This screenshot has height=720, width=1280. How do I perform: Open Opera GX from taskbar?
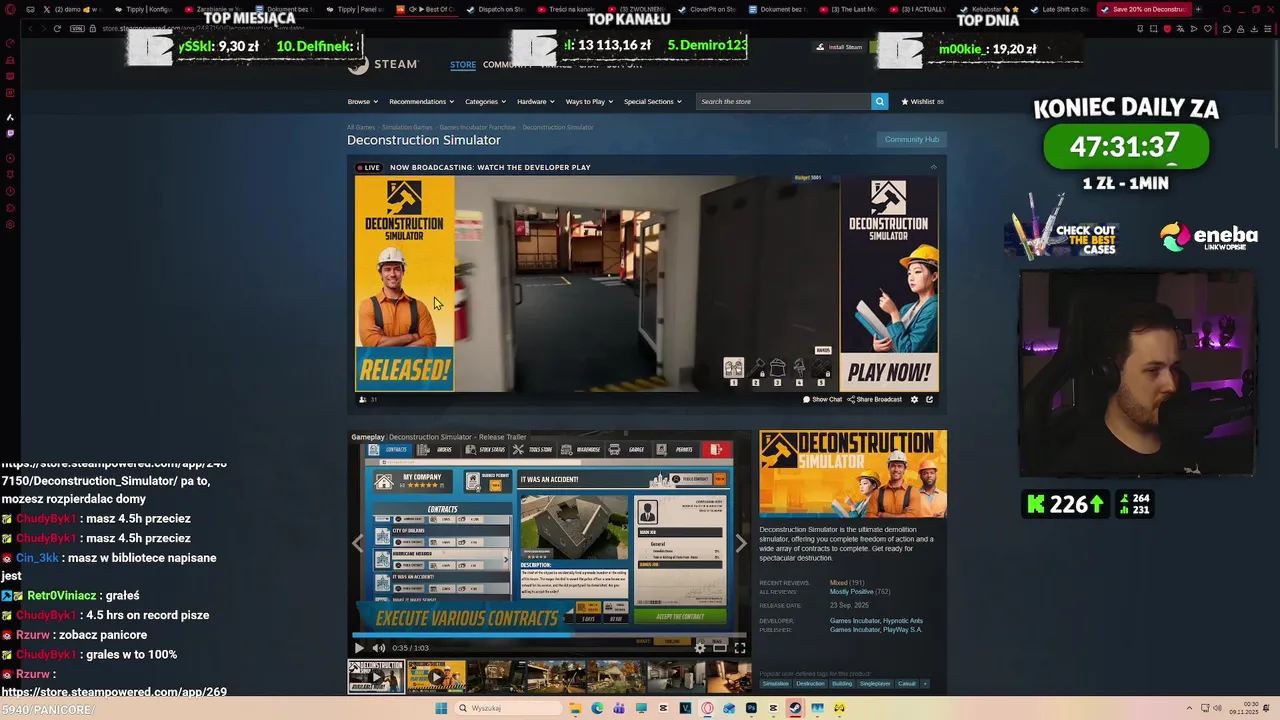pyautogui.click(x=707, y=708)
